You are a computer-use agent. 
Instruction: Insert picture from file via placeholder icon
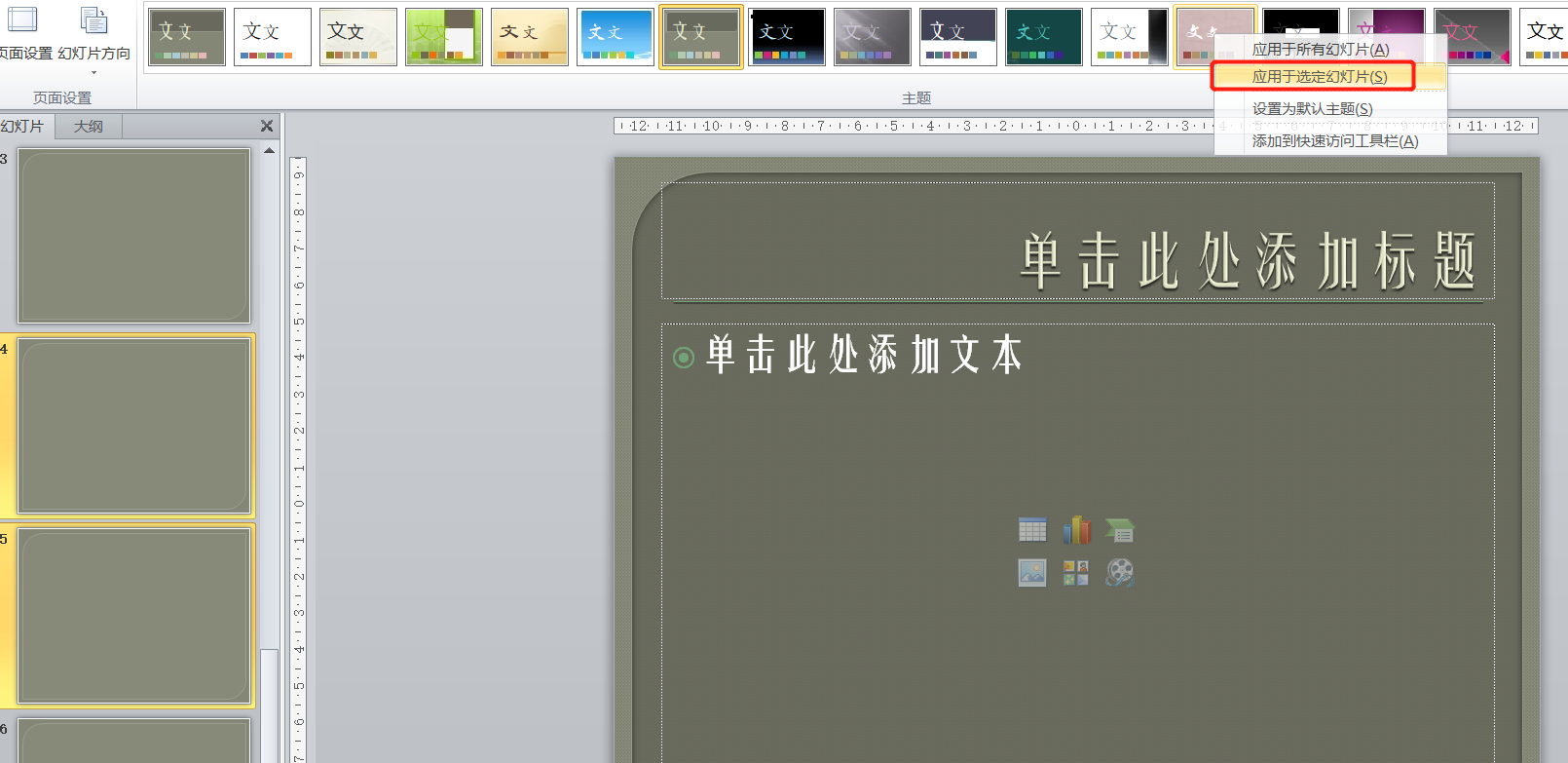tap(1032, 572)
